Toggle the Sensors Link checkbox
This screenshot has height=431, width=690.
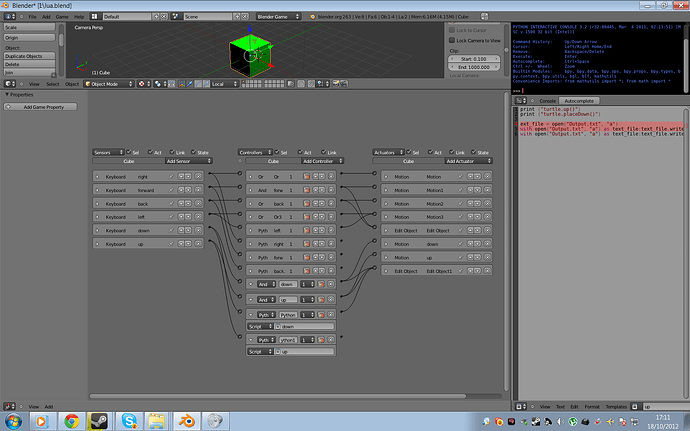click(172, 152)
